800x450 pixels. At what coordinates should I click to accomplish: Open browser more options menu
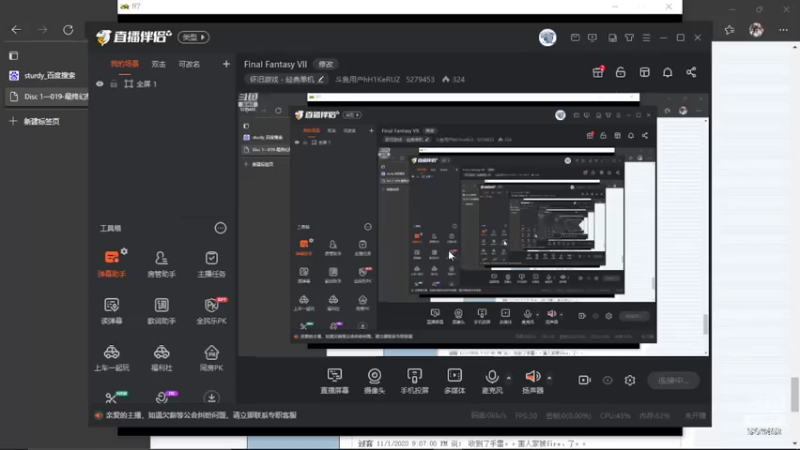783,30
